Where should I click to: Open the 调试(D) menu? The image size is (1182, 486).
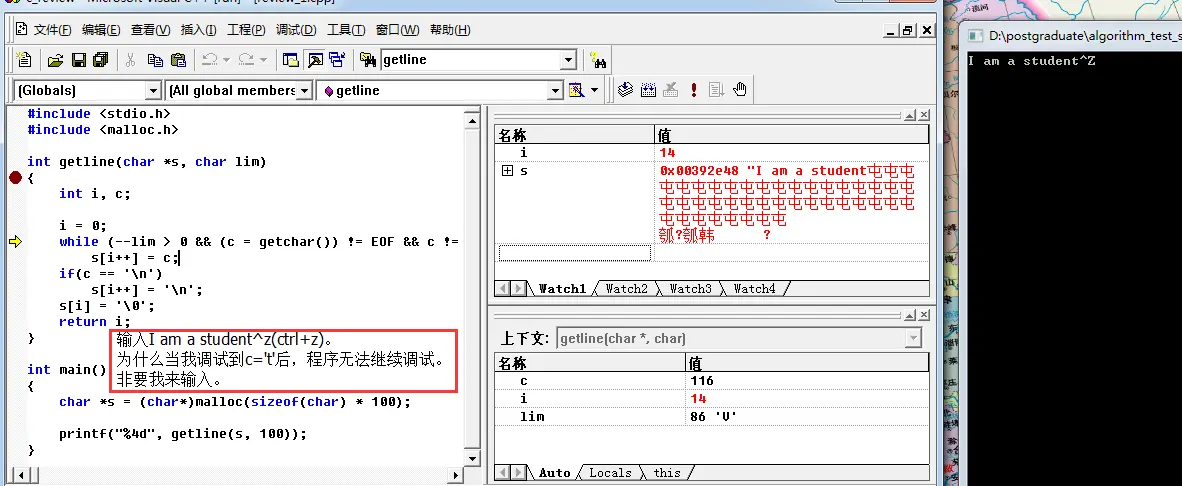click(296, 29)
